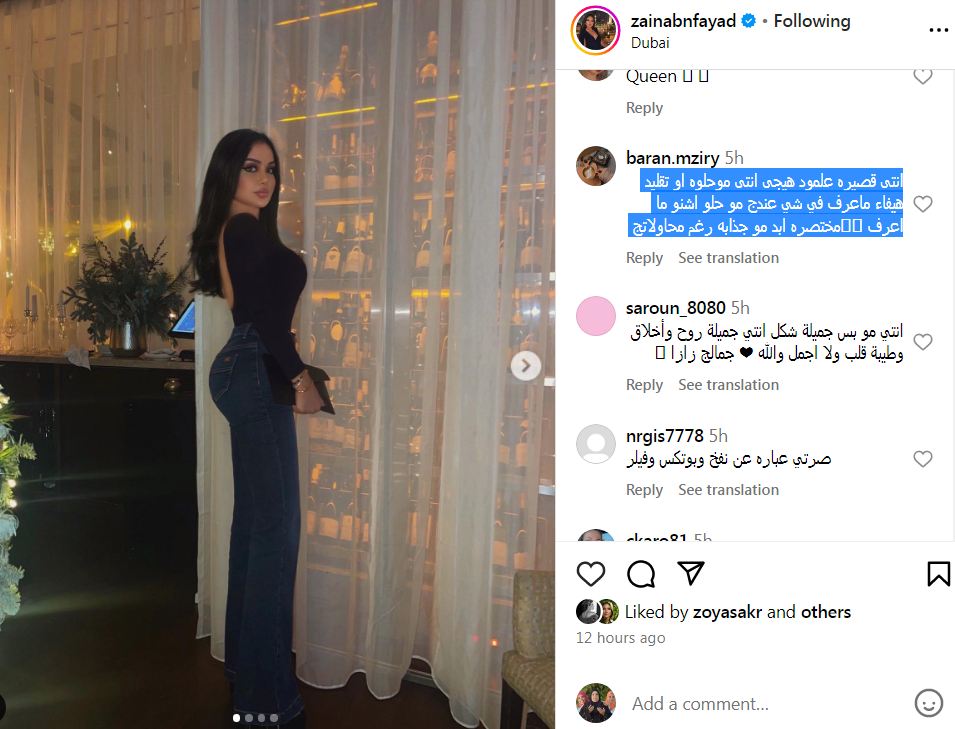
Task: Like the post with heart icon
Action: pos(590,574)
